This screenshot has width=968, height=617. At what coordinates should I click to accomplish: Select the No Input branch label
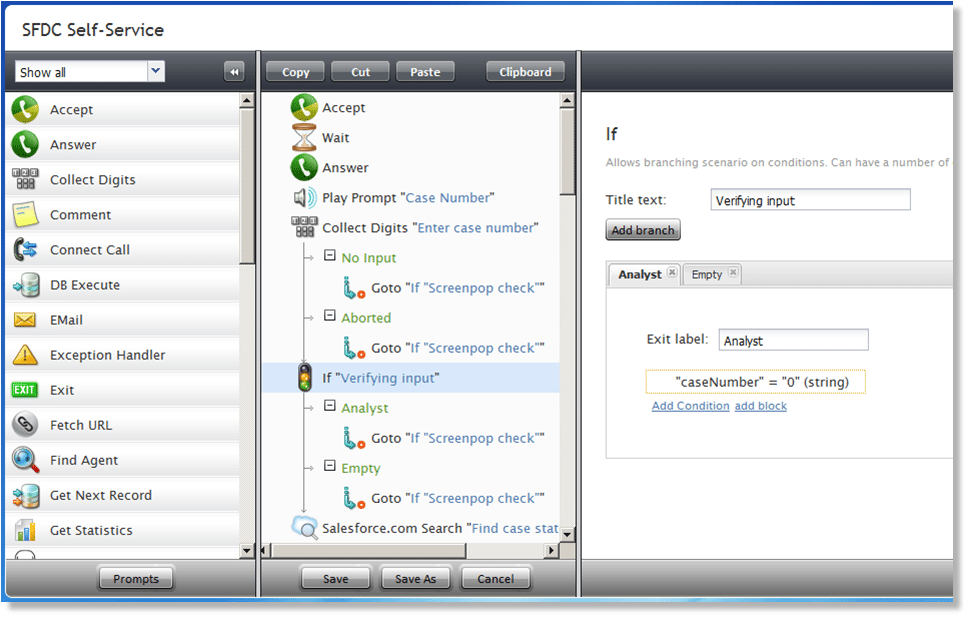369,258
